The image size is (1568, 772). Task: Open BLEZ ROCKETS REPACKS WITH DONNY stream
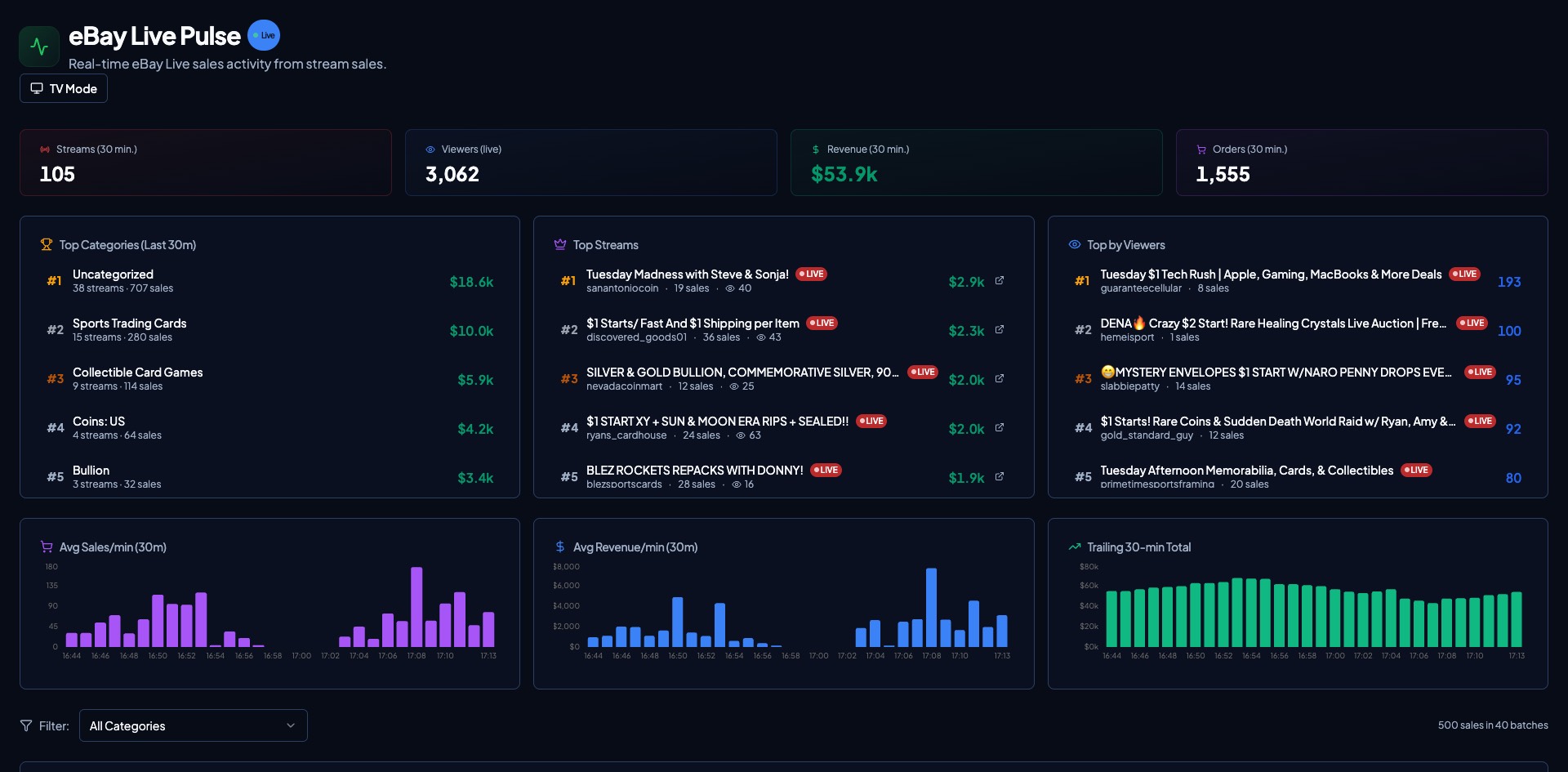click(x=694, y=471)
